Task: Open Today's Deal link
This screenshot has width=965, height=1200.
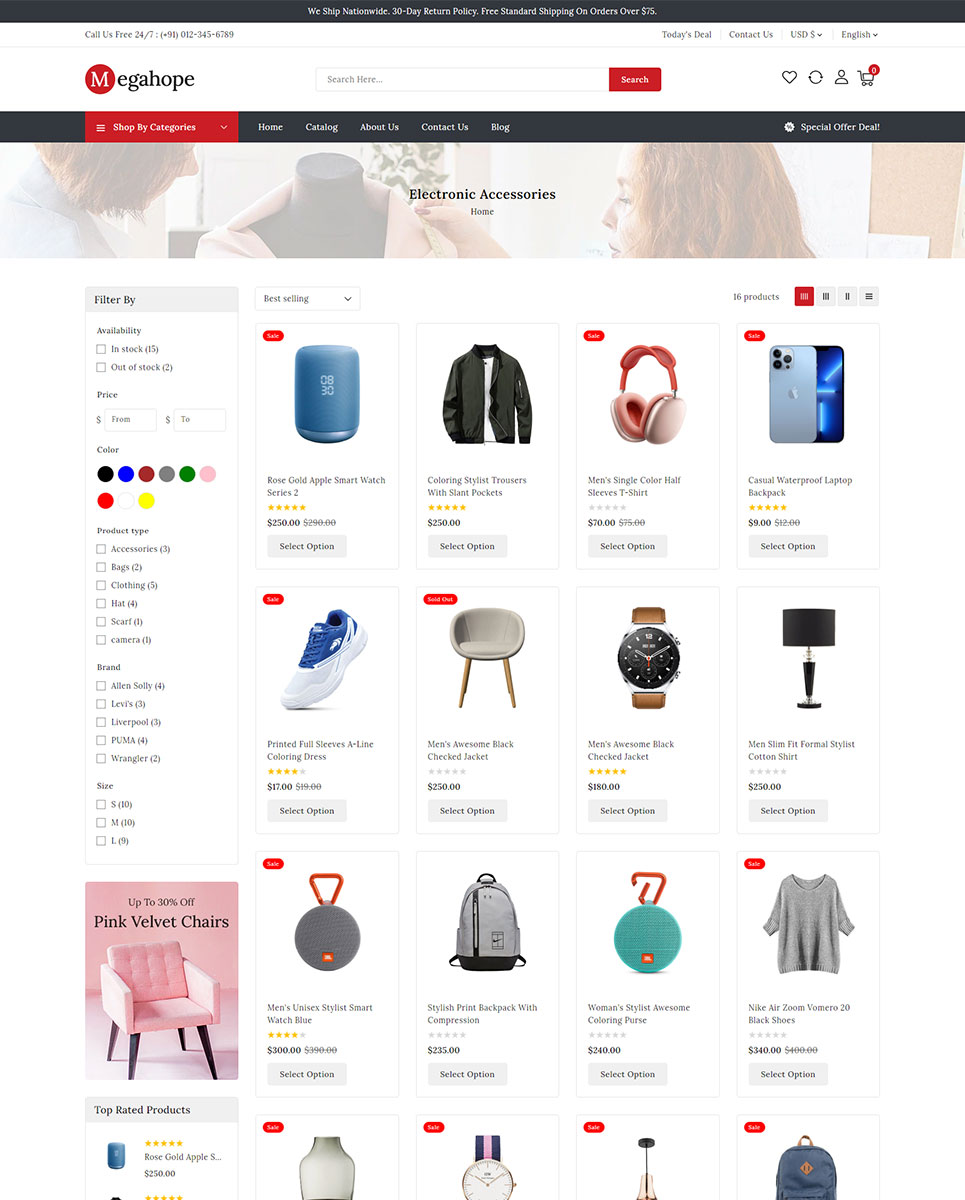Action: [687, 34]
